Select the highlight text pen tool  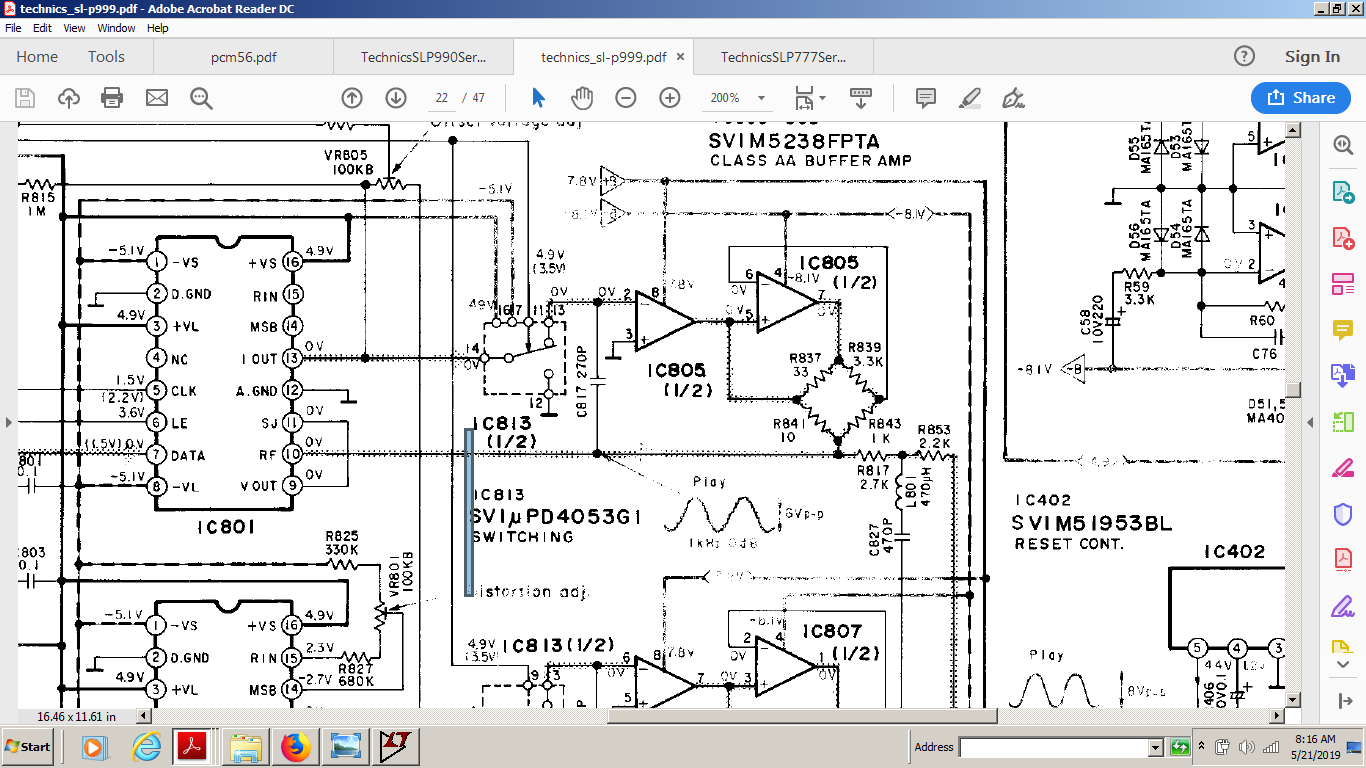969,98
